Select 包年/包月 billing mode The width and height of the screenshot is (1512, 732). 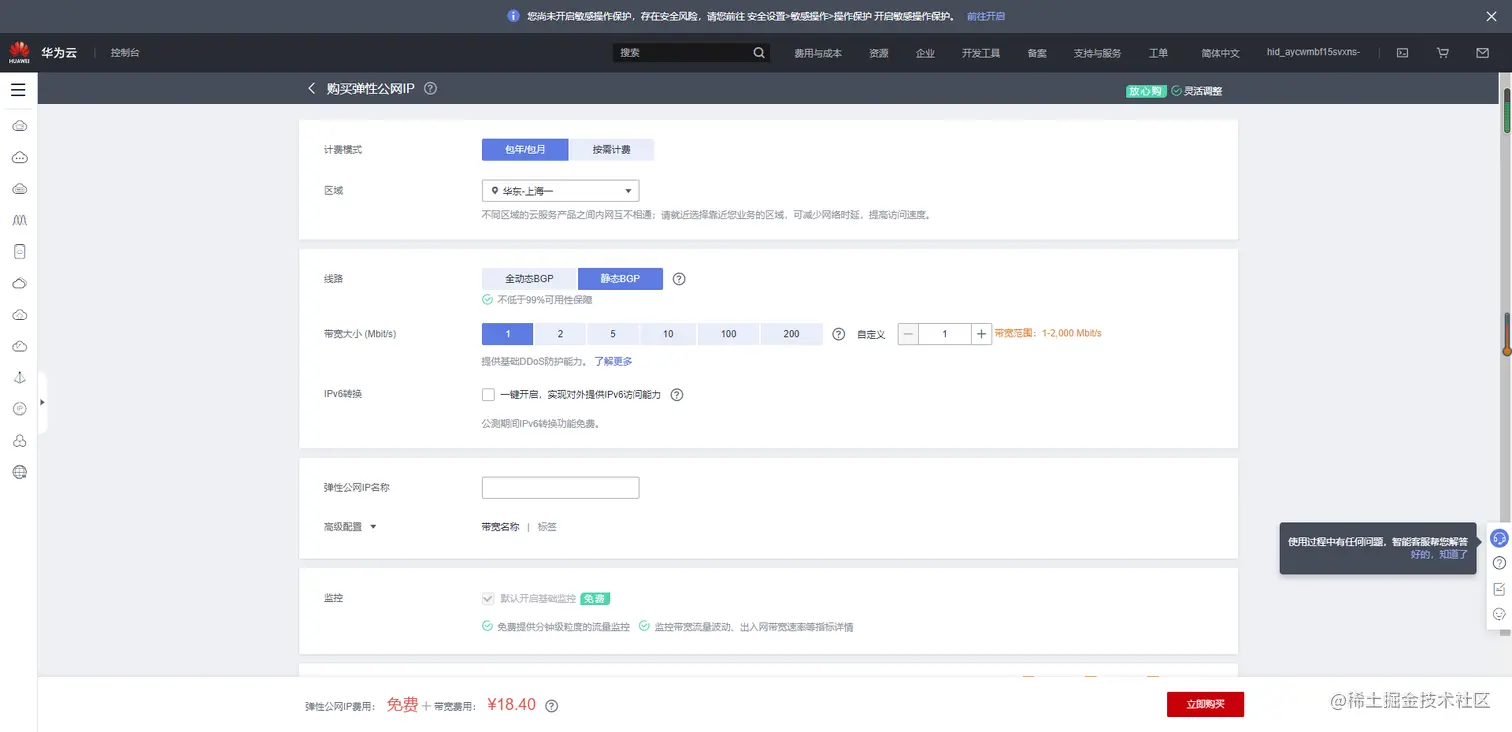coord(525,150)
